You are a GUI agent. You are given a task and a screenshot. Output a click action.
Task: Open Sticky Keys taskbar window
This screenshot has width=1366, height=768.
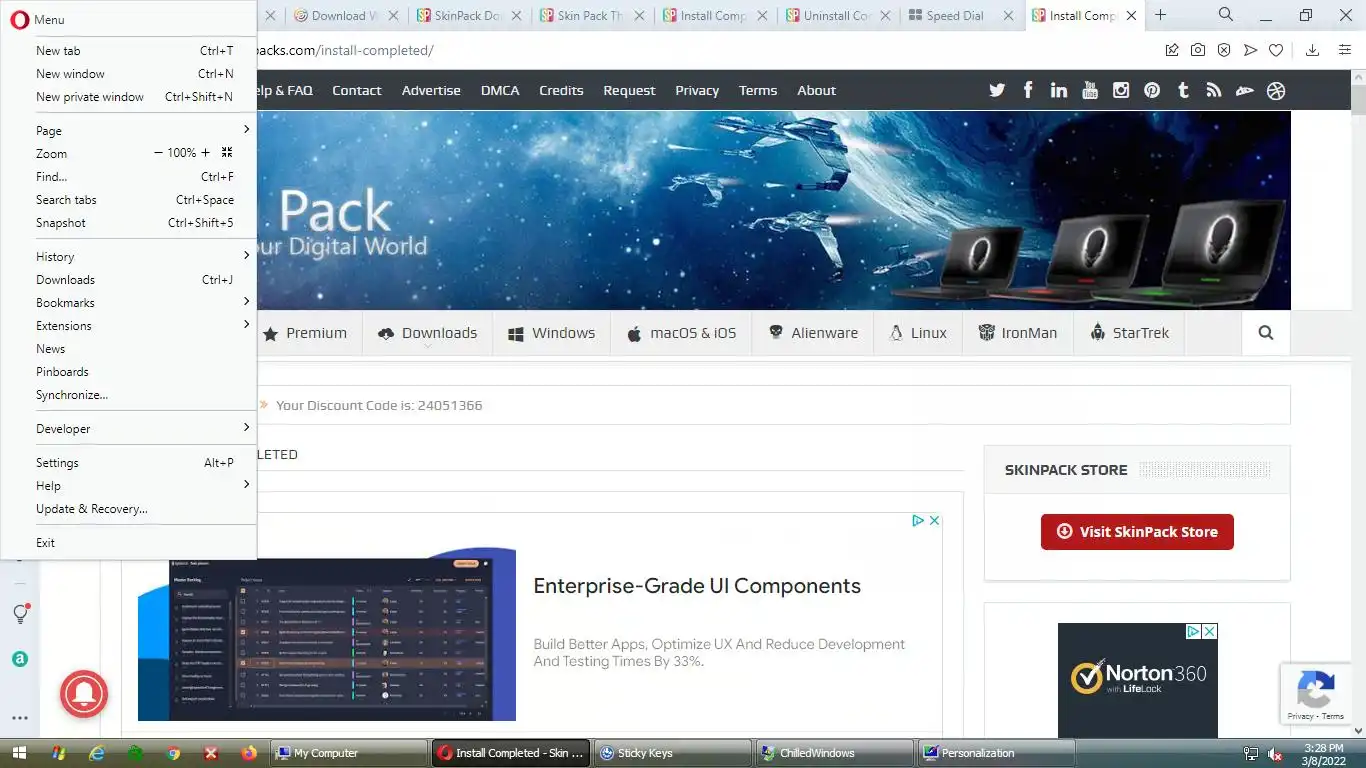click(672, 753)
